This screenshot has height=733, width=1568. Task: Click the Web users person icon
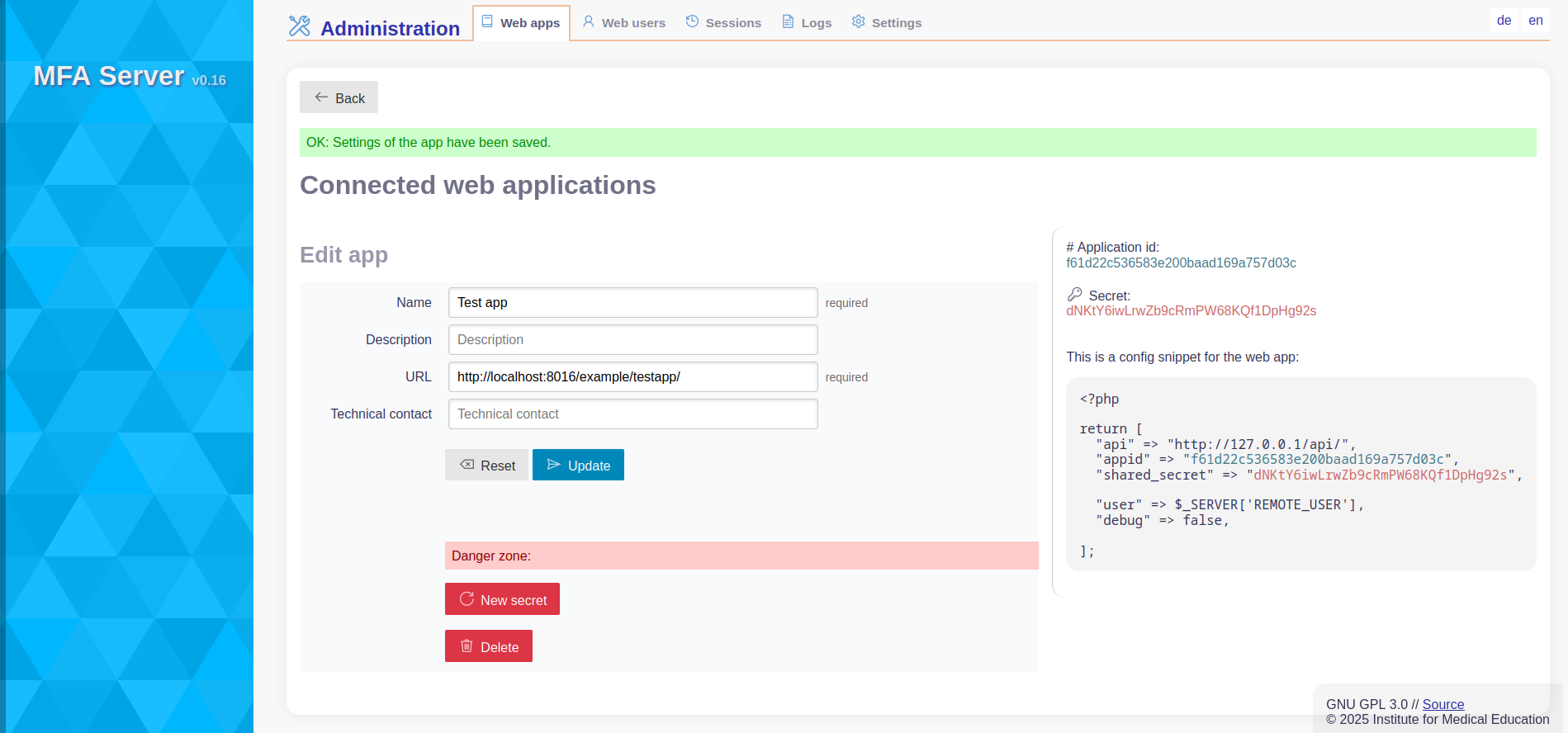[x=589, y=21]
